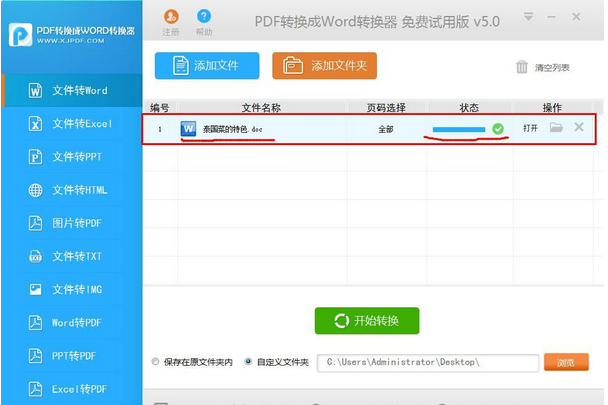Click the 注册 register icon
This screenshot has width=608, height=405.
[171, 16]
